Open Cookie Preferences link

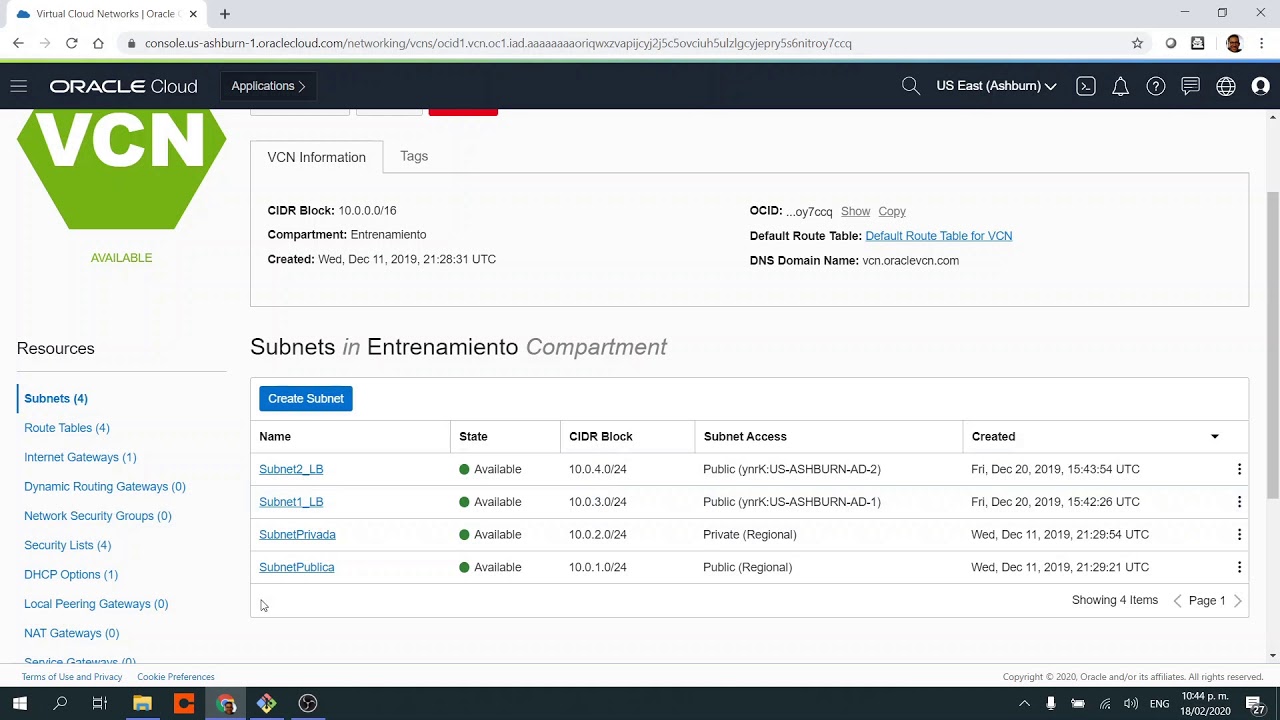click(x=176, y=677)
